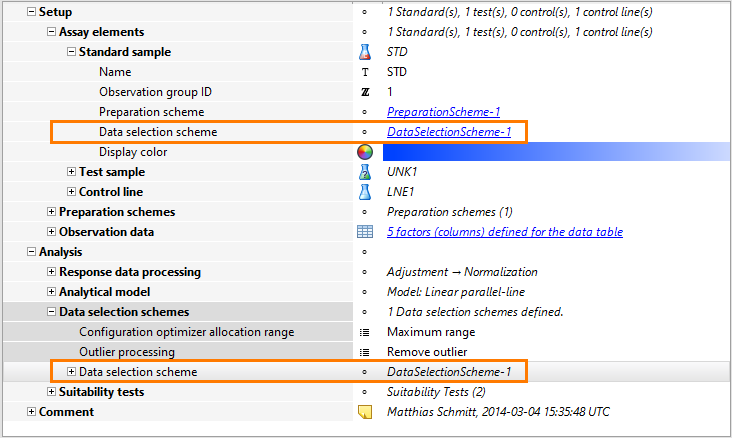
Task: Click the Remove outlier value
Action: click(x=427, y=352)
